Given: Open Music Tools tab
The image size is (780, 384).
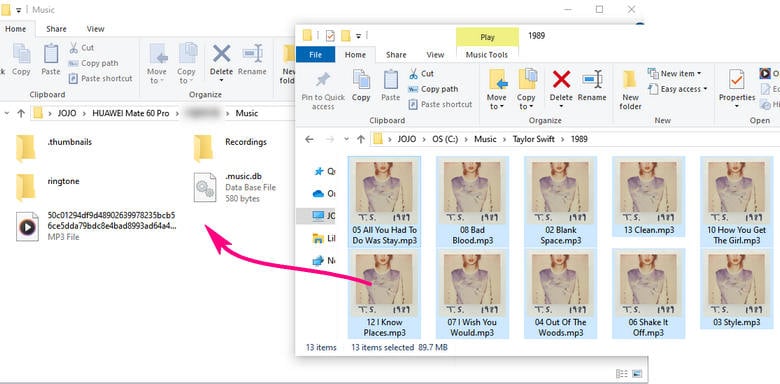Looking at the screenshot, I should click(x=487, y=55).
